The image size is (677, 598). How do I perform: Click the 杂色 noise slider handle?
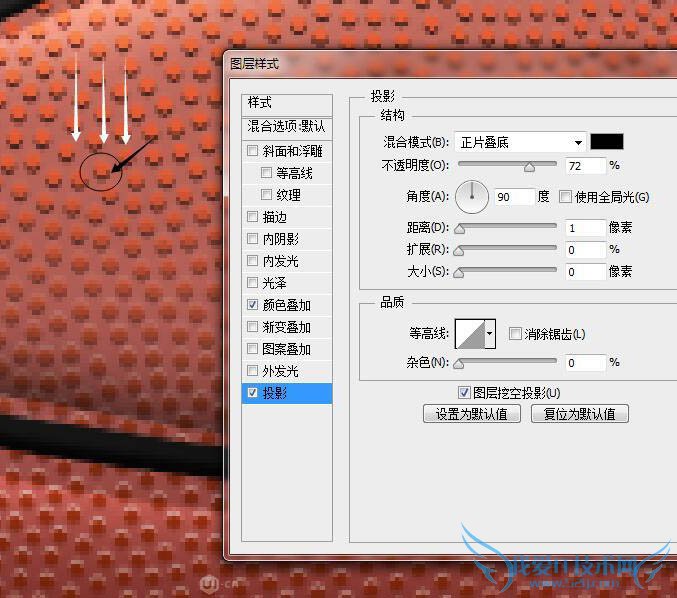tap(460, 366)
